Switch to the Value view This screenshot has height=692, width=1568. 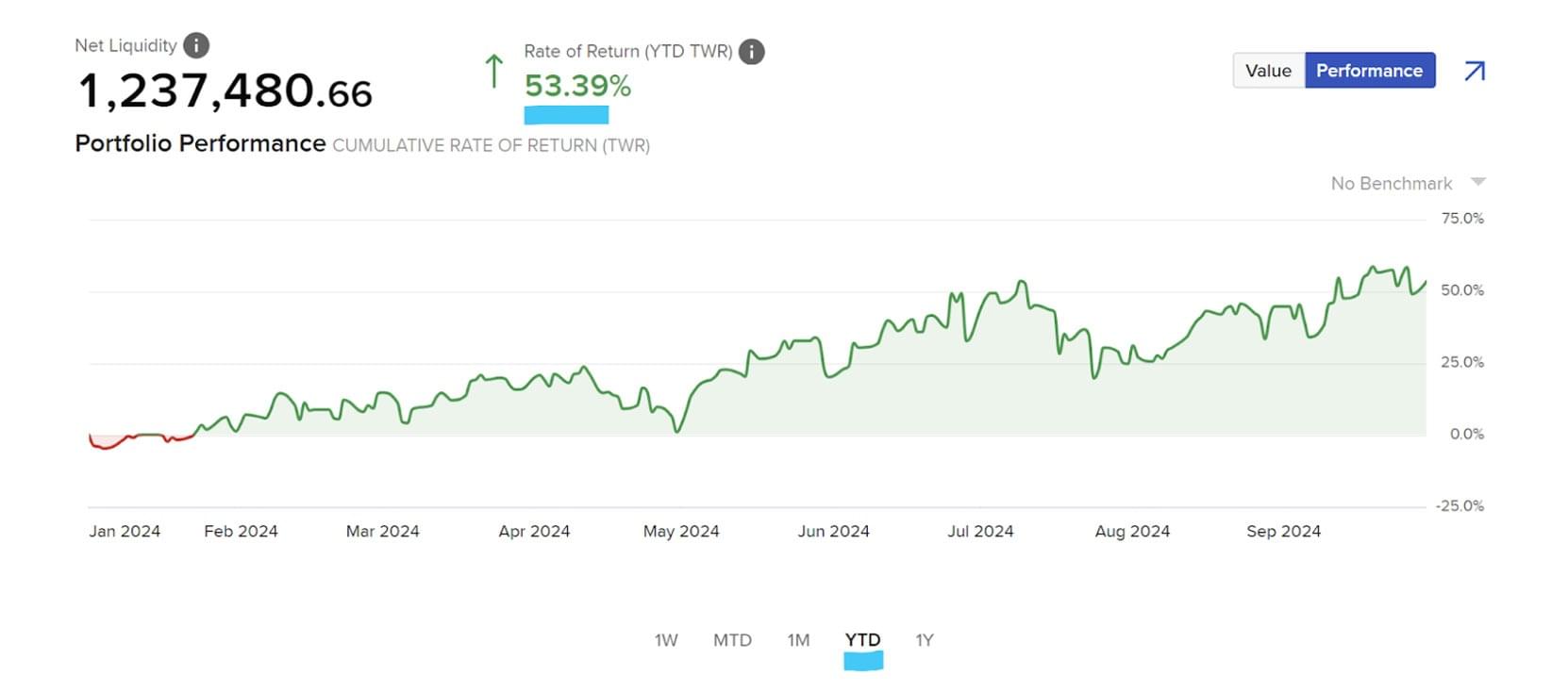(1268, 71)
